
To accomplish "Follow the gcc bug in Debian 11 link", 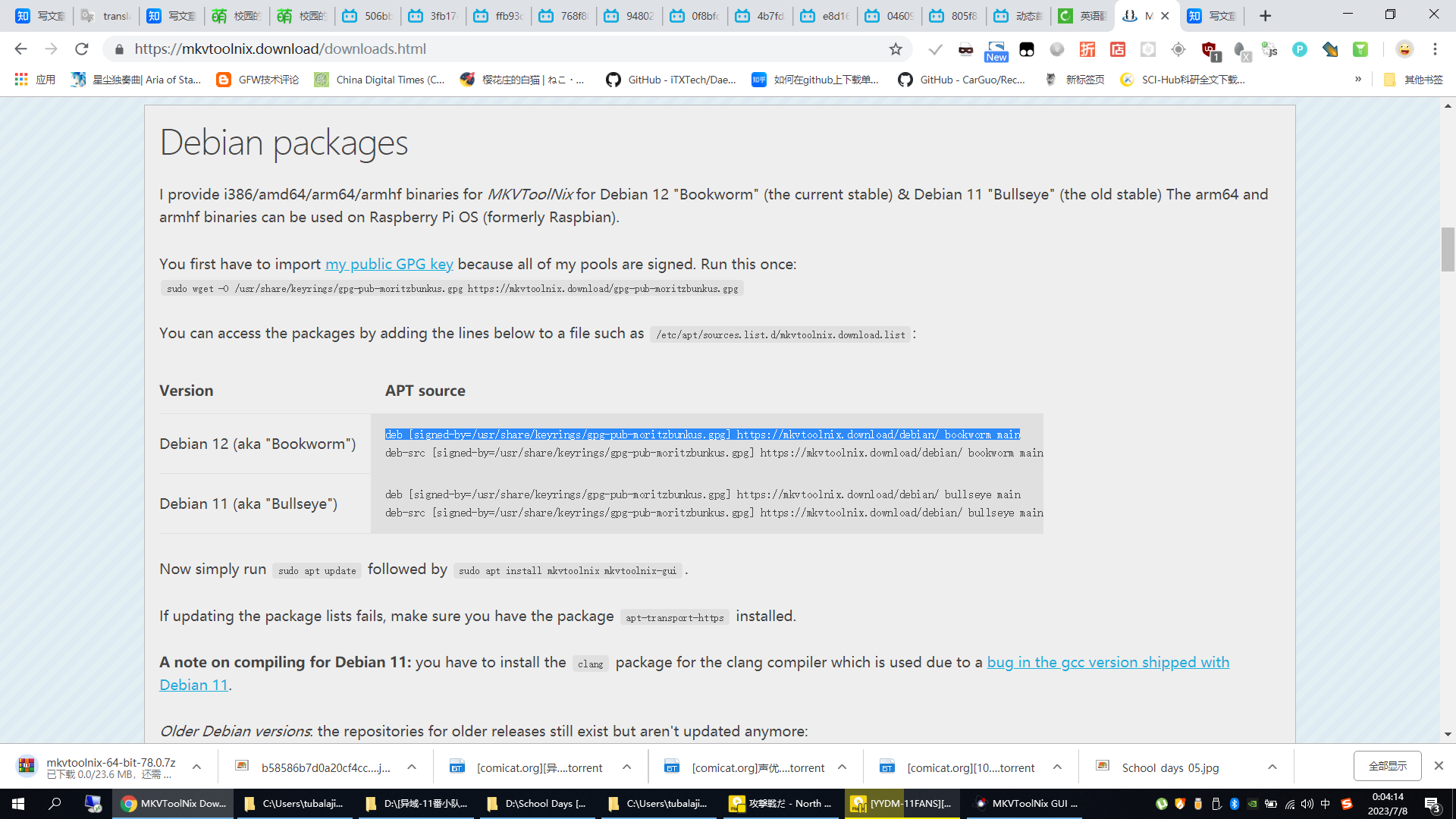I will point(1107,662).
